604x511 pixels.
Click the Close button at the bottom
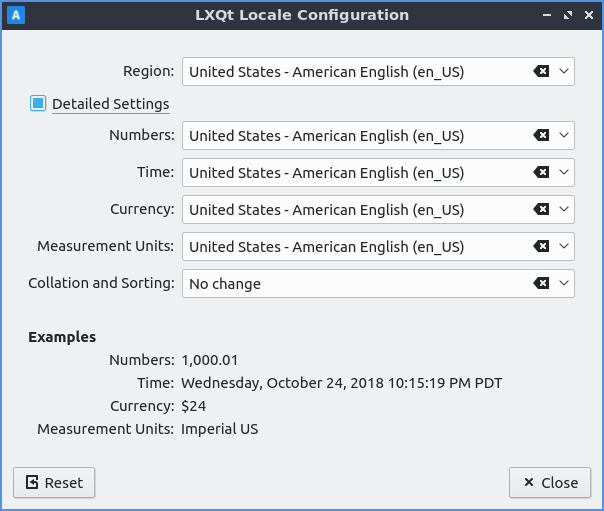point(550,482)
